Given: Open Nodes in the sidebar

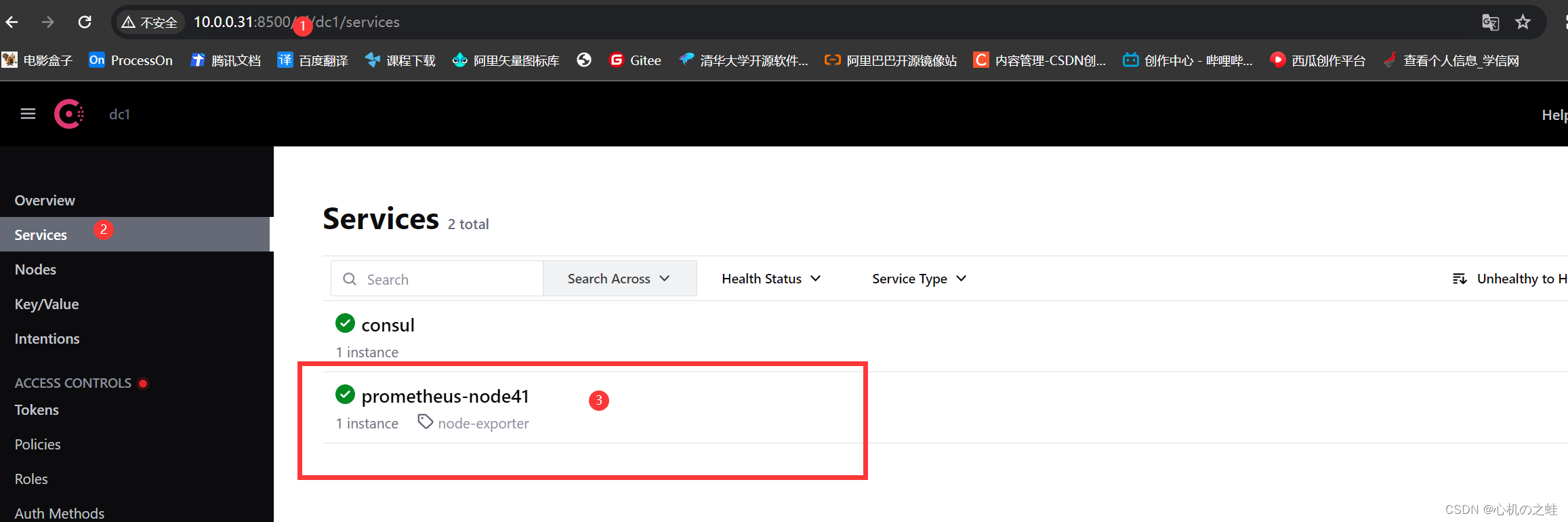Looking at the screenshot, I should [x=35, y=270].
